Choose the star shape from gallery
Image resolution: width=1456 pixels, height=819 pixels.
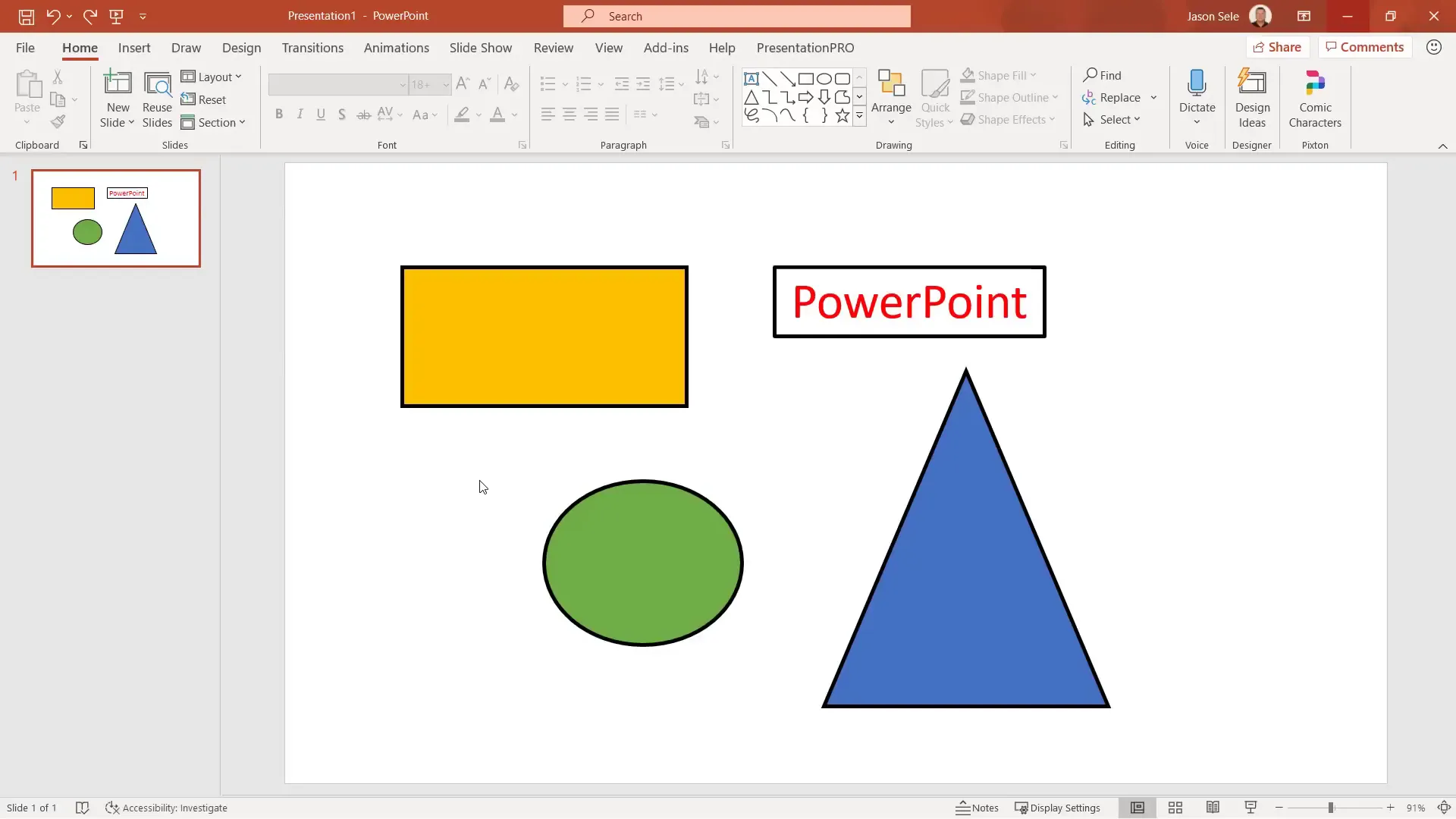pos(842,115)
